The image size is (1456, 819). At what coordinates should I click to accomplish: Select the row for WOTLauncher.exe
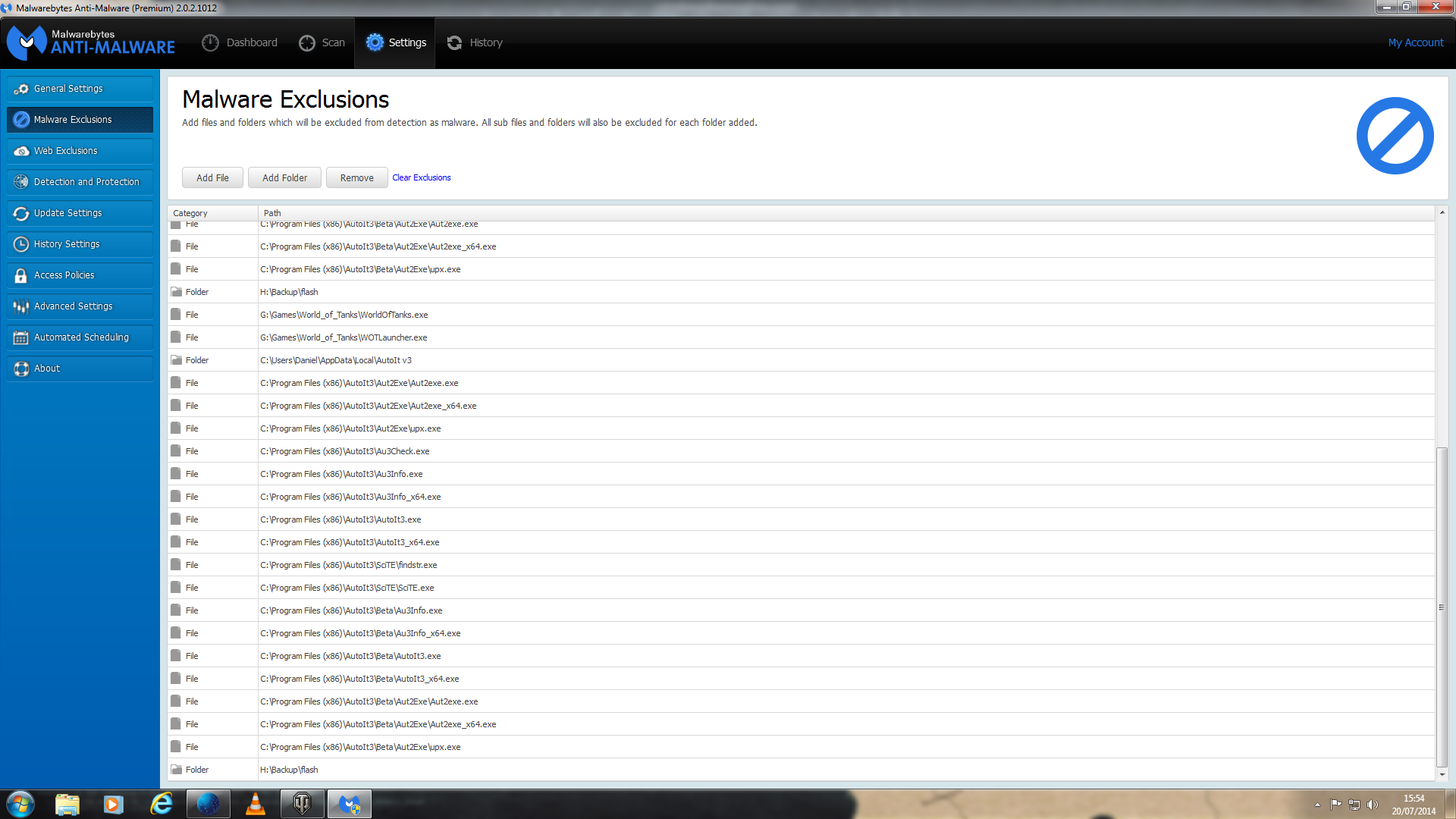(801, 337)
